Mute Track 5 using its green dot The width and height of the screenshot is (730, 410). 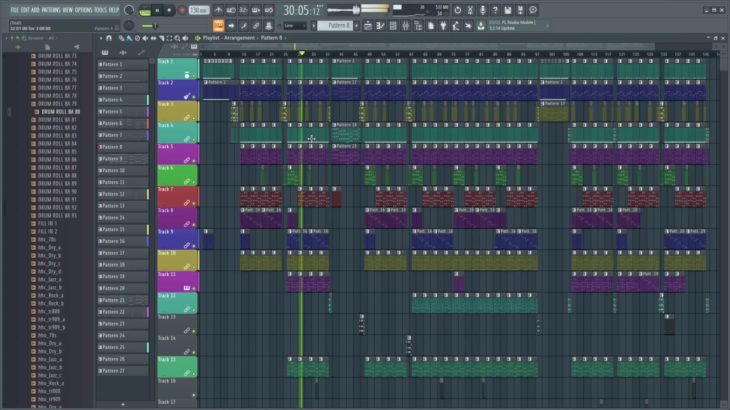coord(194,161)
